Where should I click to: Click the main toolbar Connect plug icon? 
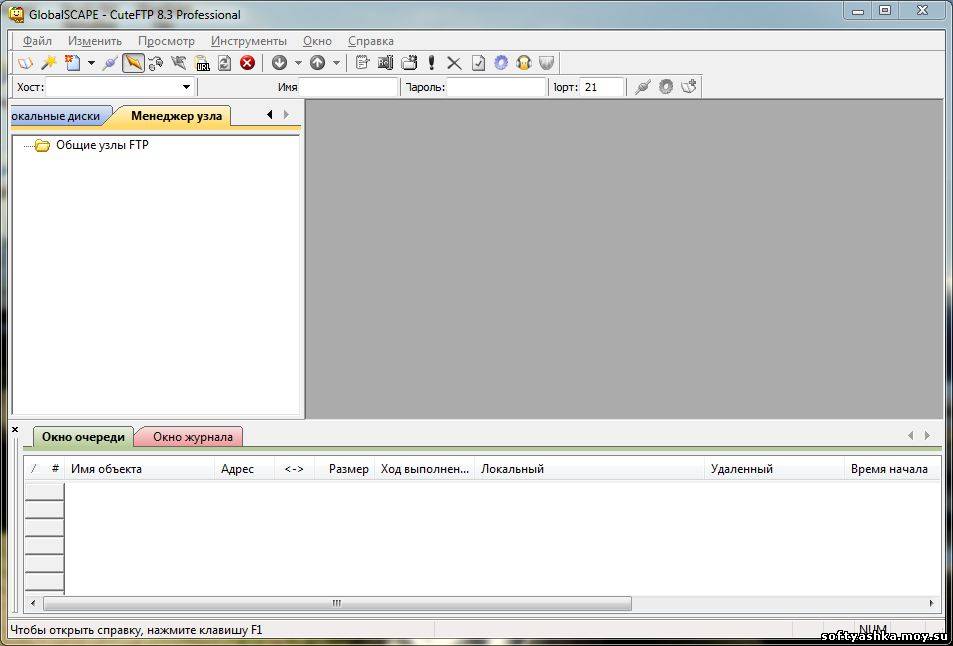point(110,63)
